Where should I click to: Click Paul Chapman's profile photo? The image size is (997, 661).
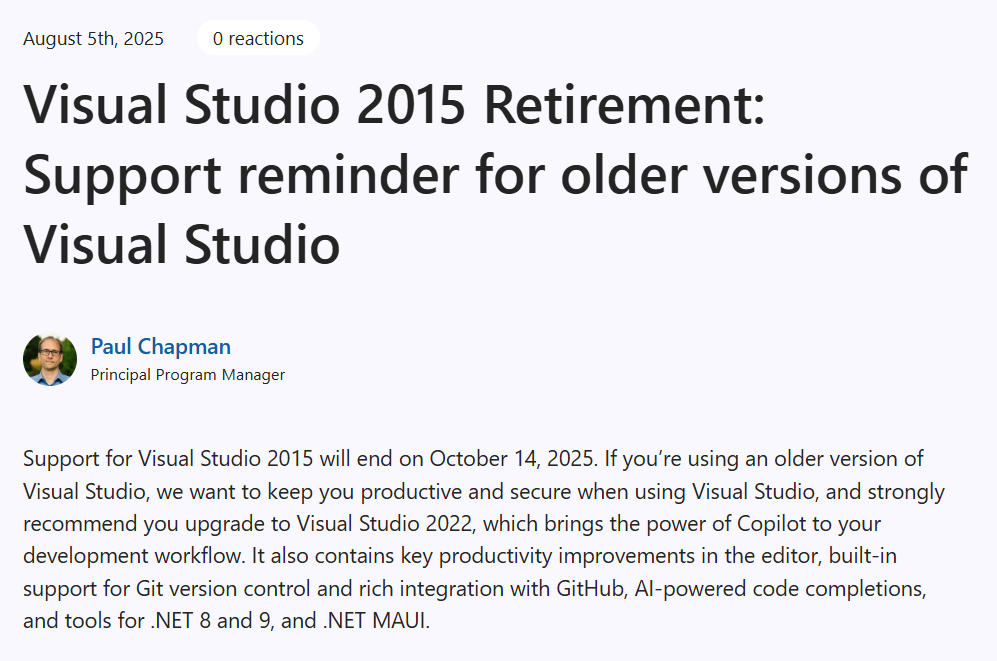tap(50, 360)
